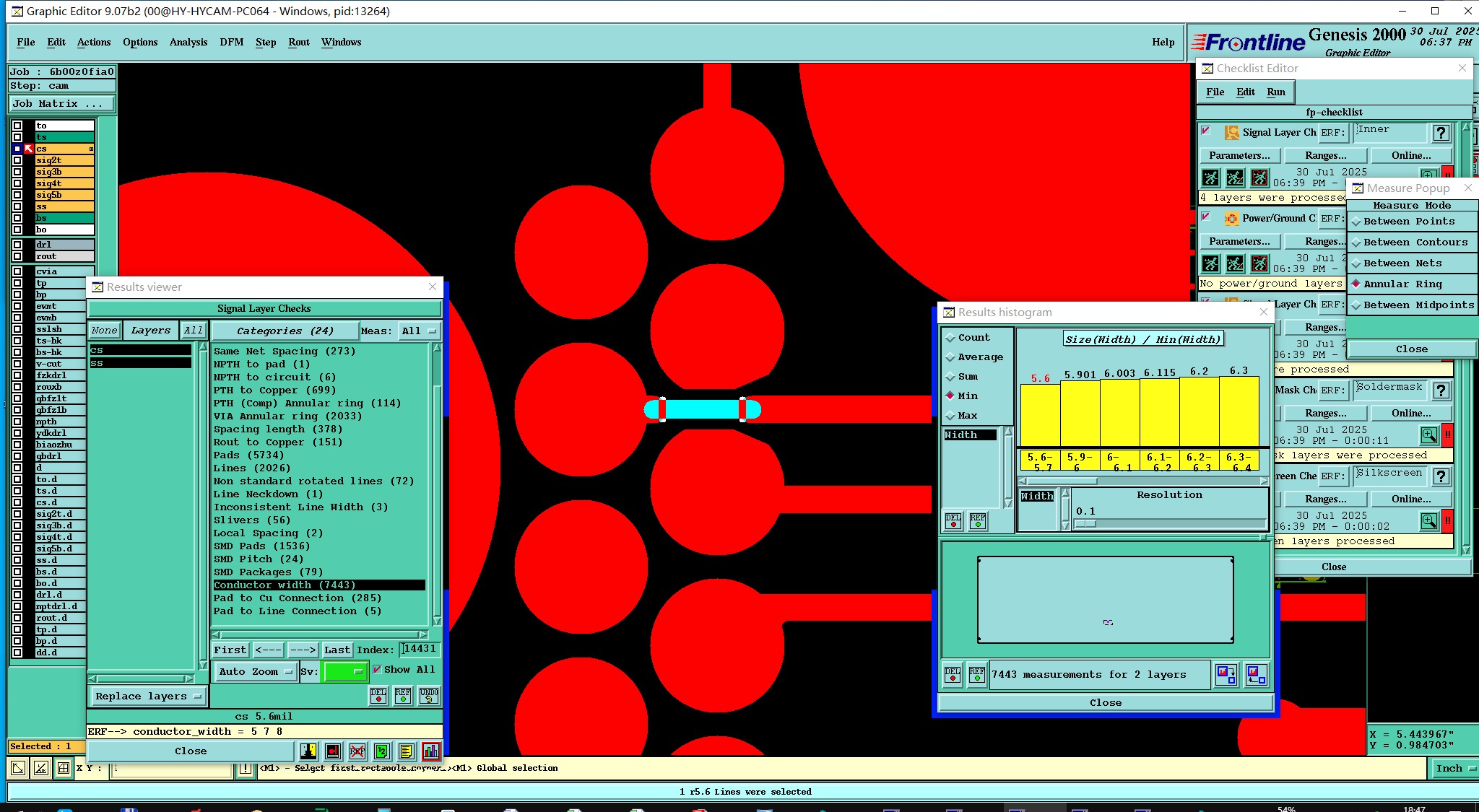The image size is (1479, 812).
Task: Click the Soldermask check magnifier icon
Action: pyautogui.click(x=1428, y=435)
